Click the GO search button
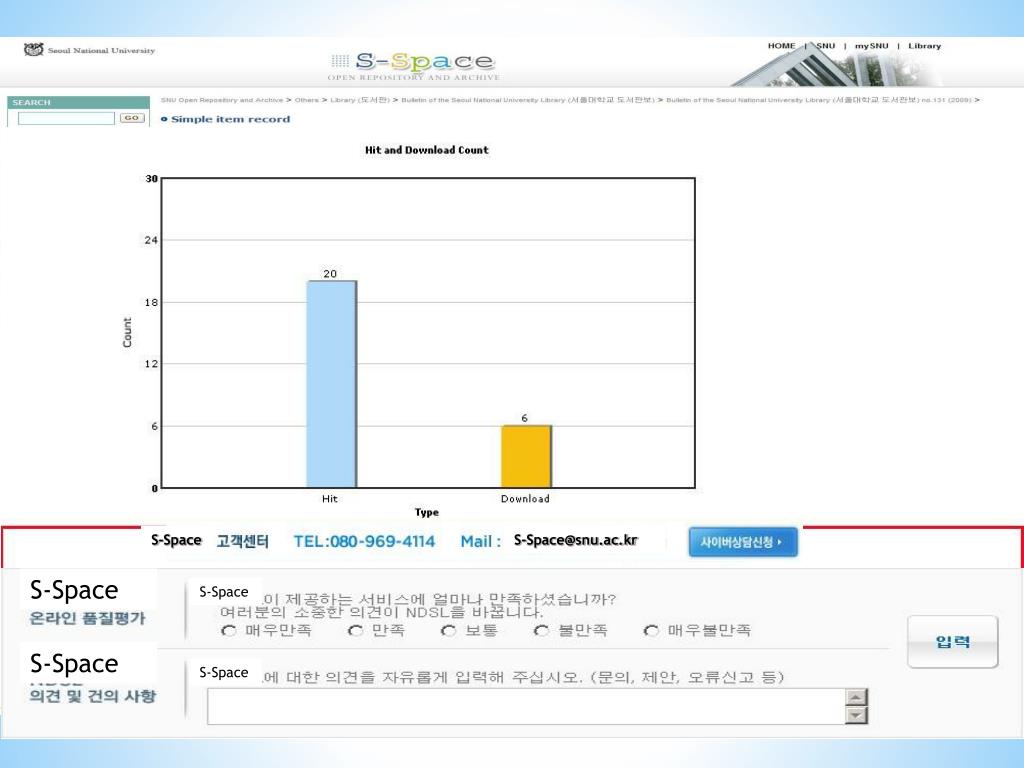1024x768 pixels. pyautogui.click(x=131, y=118)
